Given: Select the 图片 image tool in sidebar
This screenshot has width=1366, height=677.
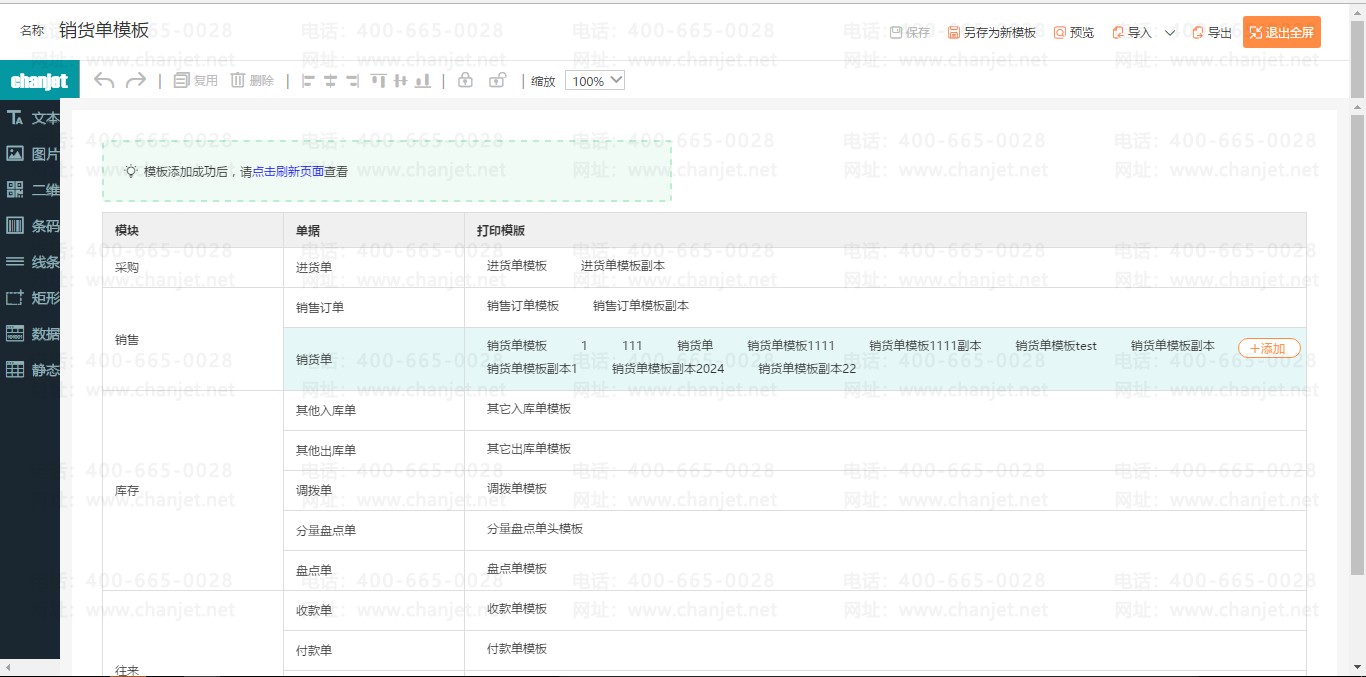Looking at the screenshot, I should tap(32, 154).
